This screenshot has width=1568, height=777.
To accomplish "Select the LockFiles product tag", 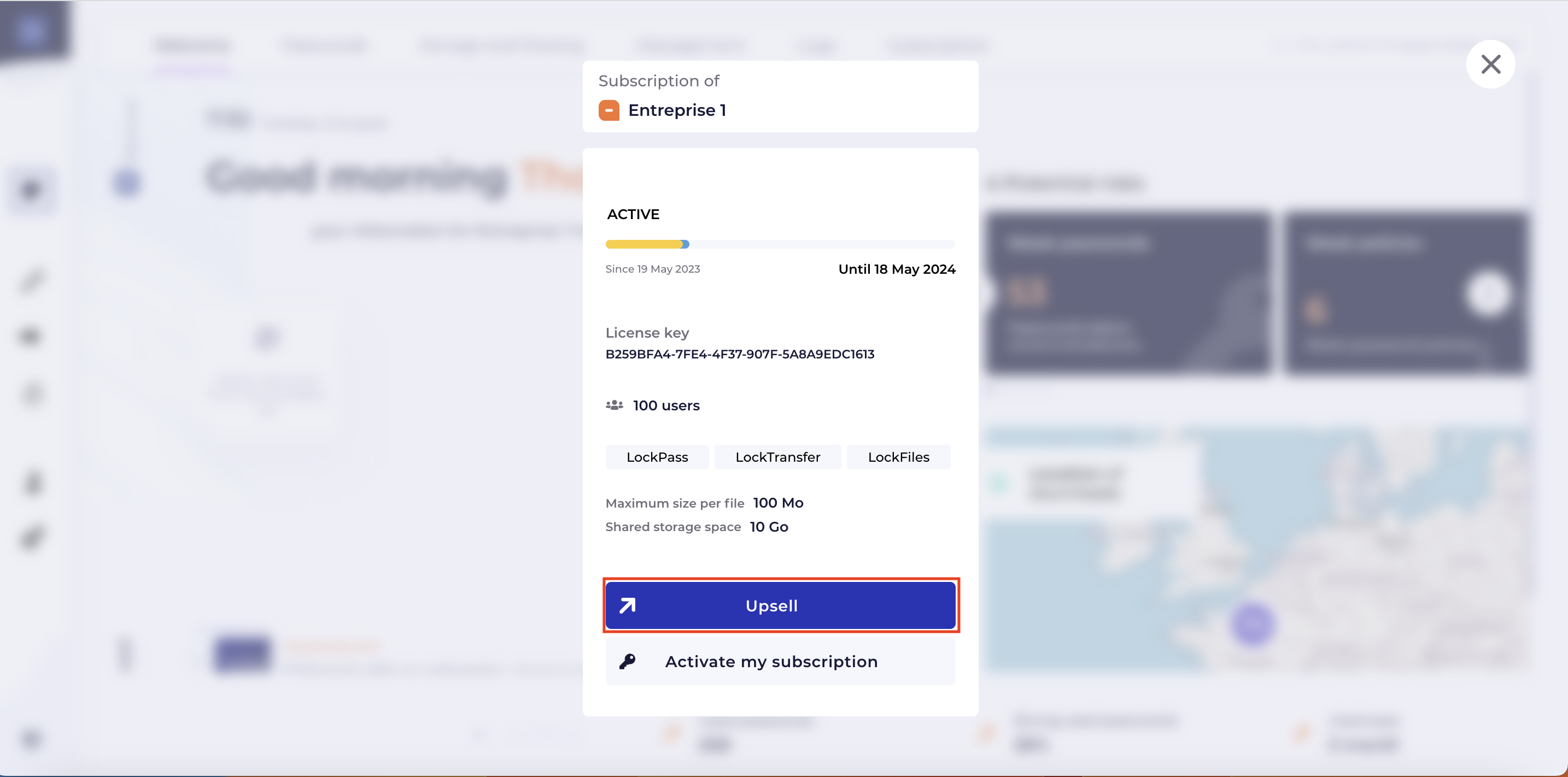I will pyautogui.click(x=898, y=457).
